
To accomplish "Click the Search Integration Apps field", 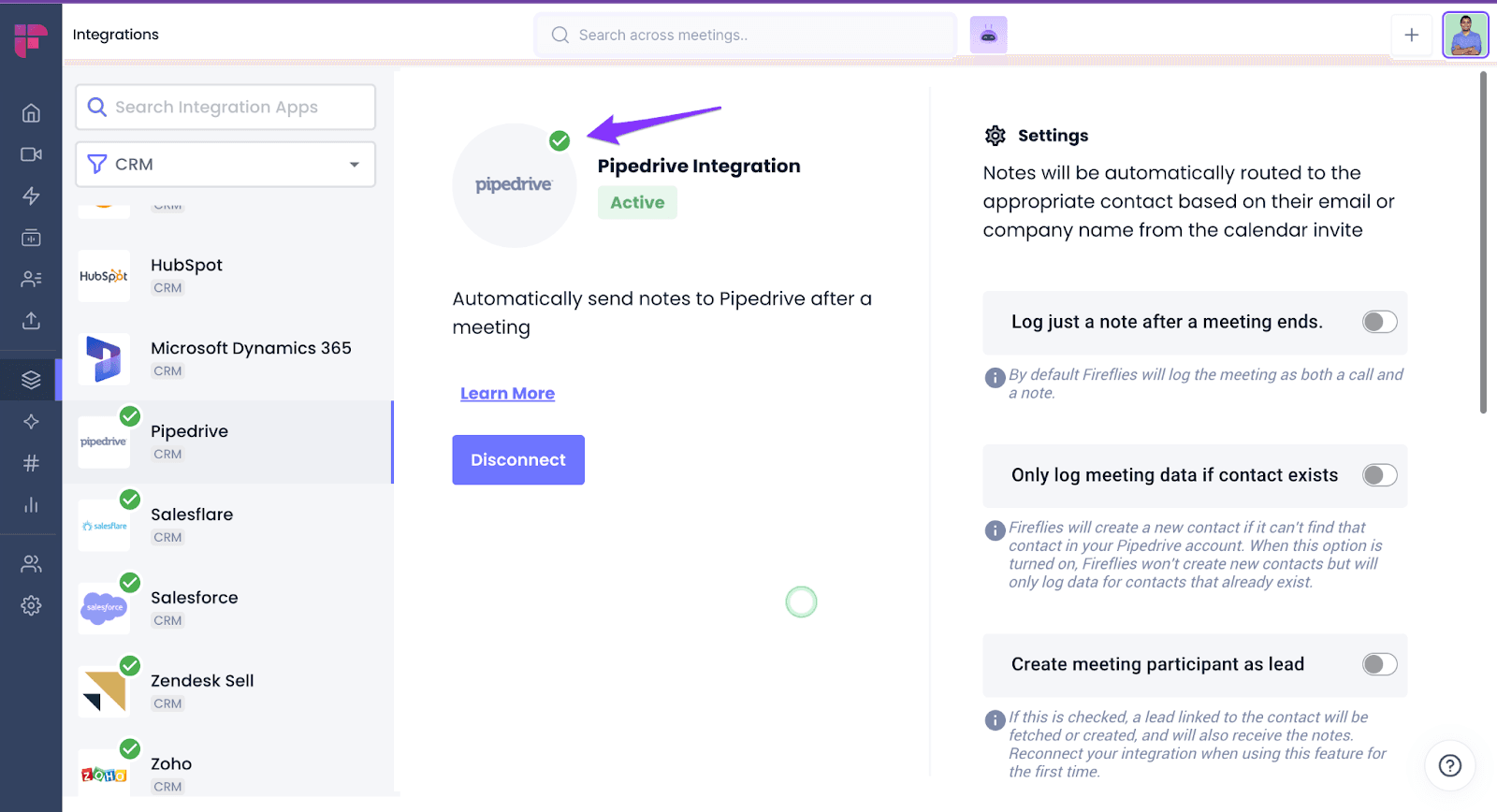I will click(225, 107).
